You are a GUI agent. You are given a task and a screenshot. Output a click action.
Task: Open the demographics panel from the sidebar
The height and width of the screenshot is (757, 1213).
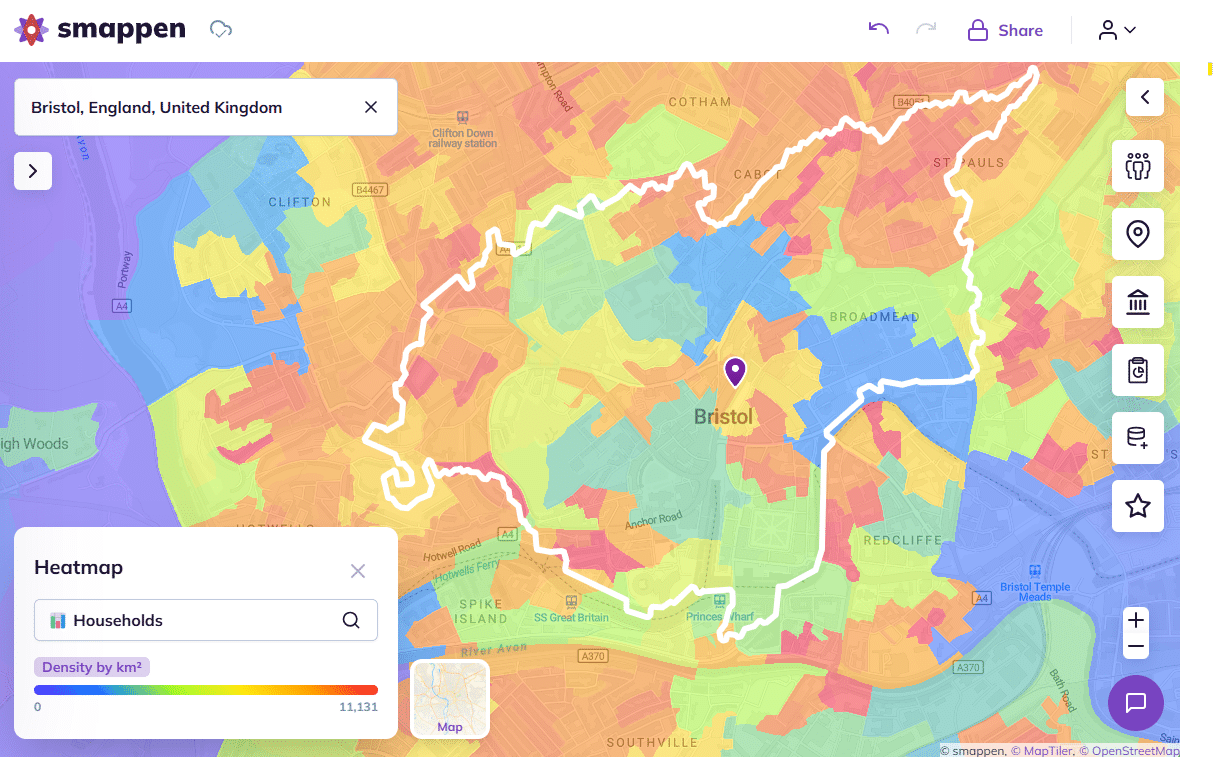click(1137, 166)
